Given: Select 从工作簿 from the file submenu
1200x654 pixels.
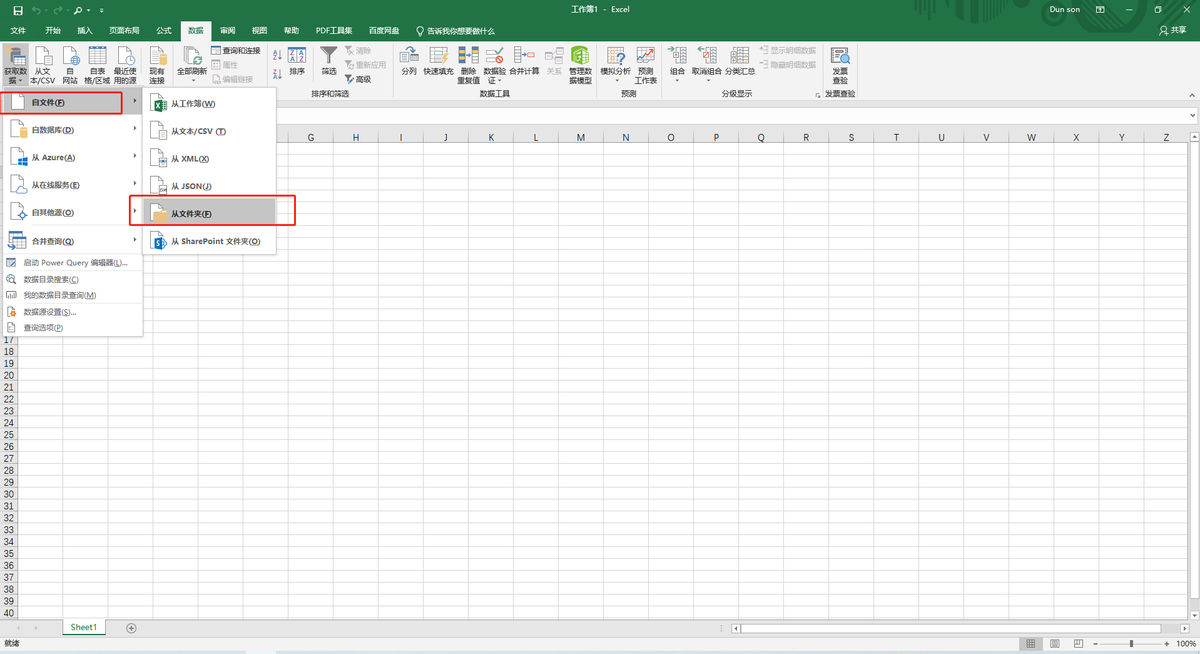Looking at the screenshot, I should (x=192, y=104).
